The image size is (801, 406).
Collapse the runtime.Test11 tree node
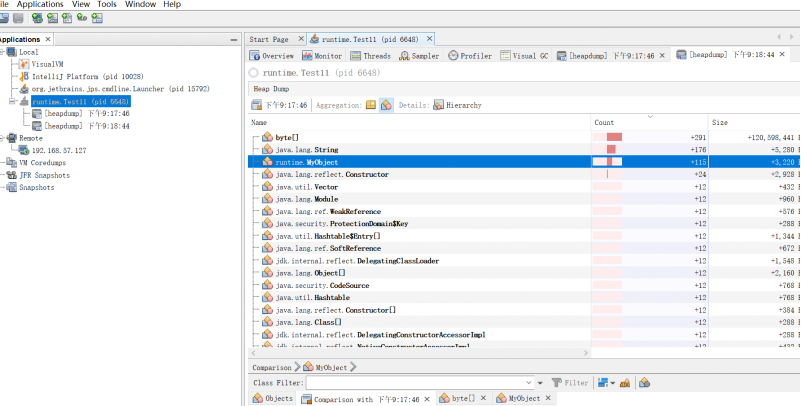[12, 101]
